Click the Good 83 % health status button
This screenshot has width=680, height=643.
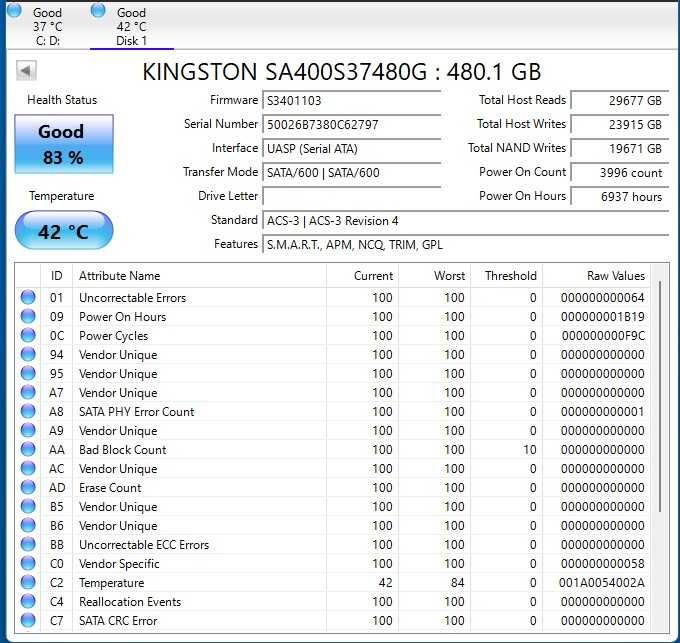[64, 144]
